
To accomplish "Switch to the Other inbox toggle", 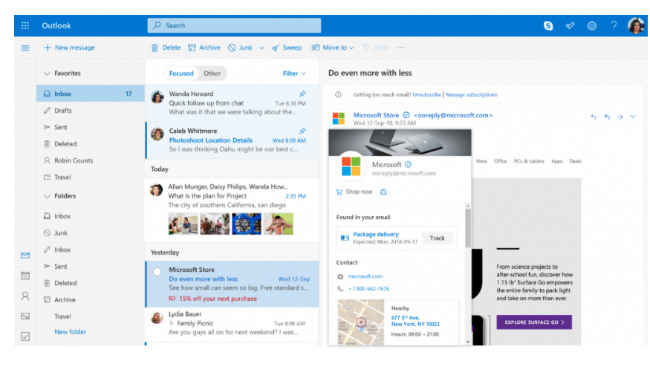I will point(212,73).
